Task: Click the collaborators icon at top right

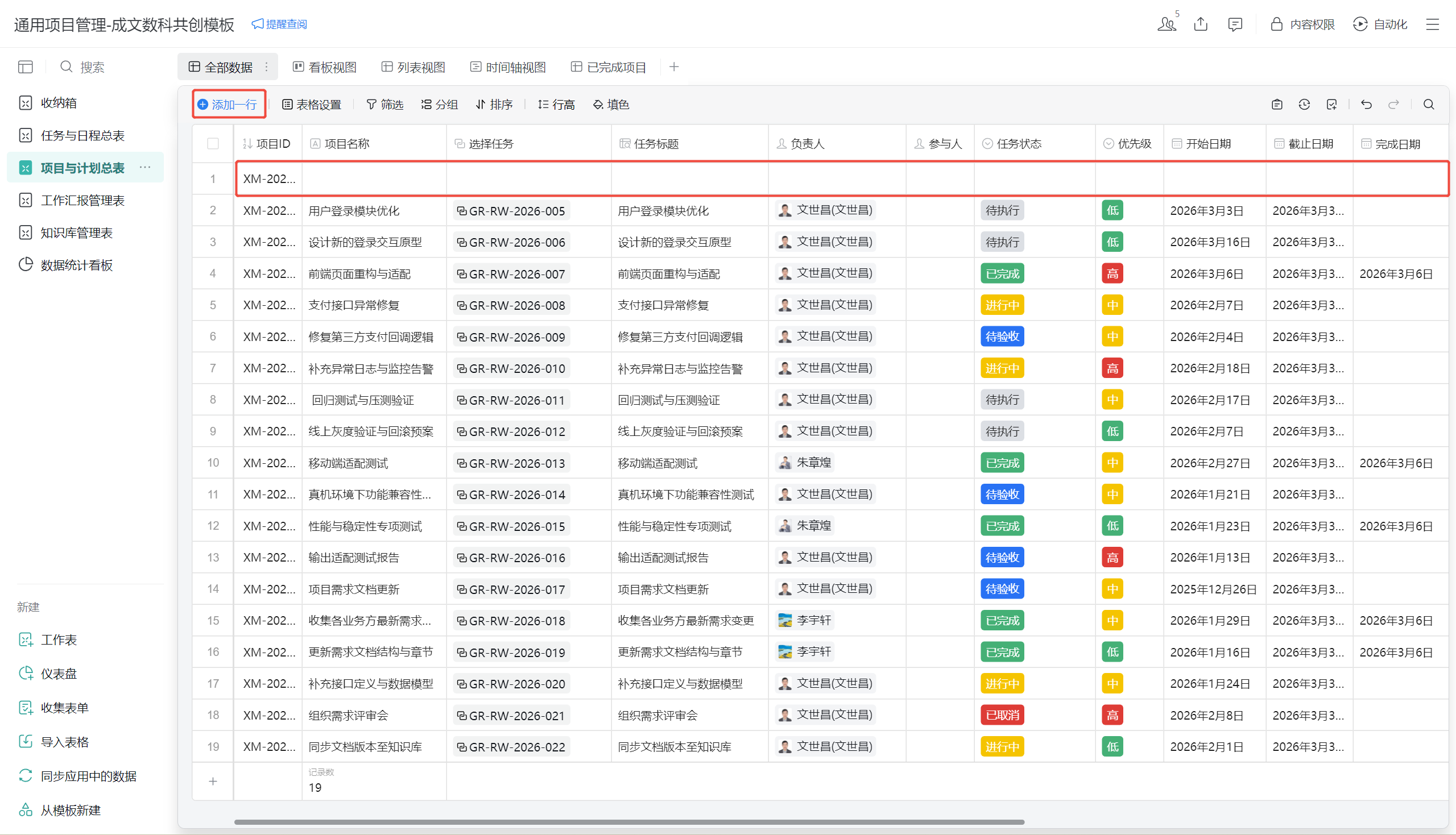Action: tap(1167, 24)
